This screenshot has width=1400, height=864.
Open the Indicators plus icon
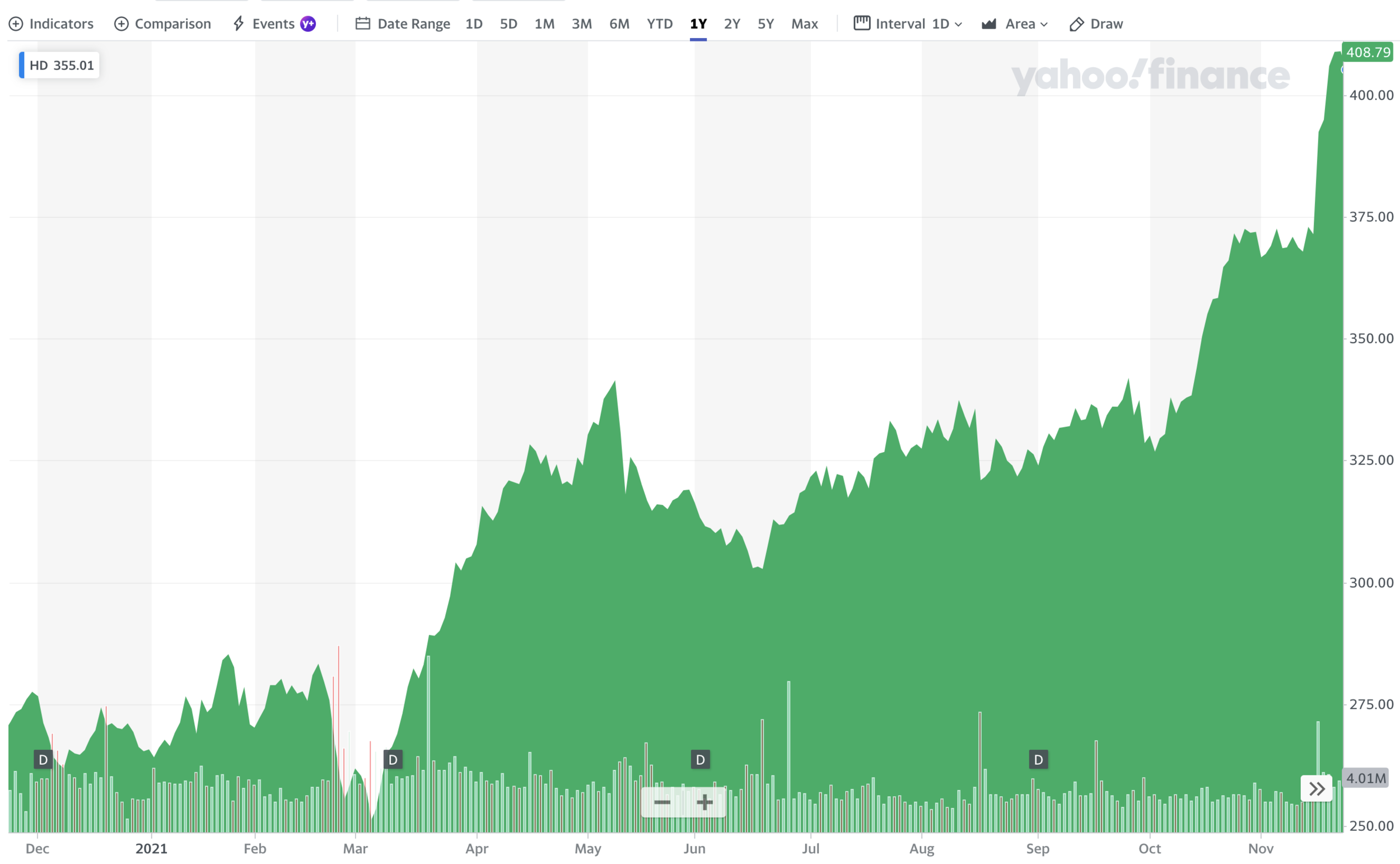click(16, 24)
